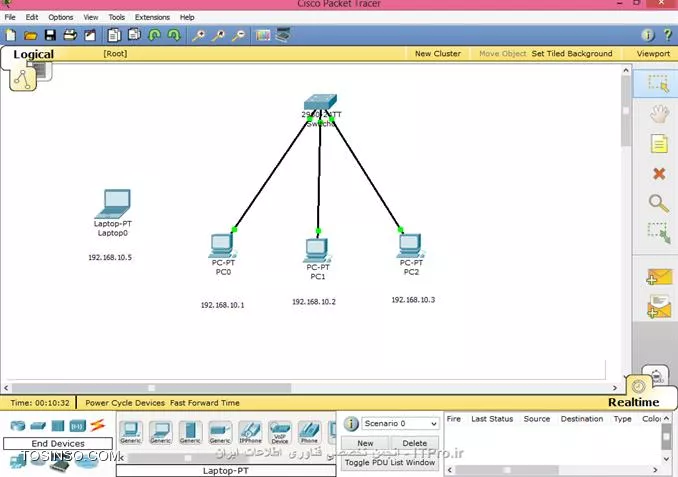
Task: Select the Hubs device category icon
Action: pos(58,426)
